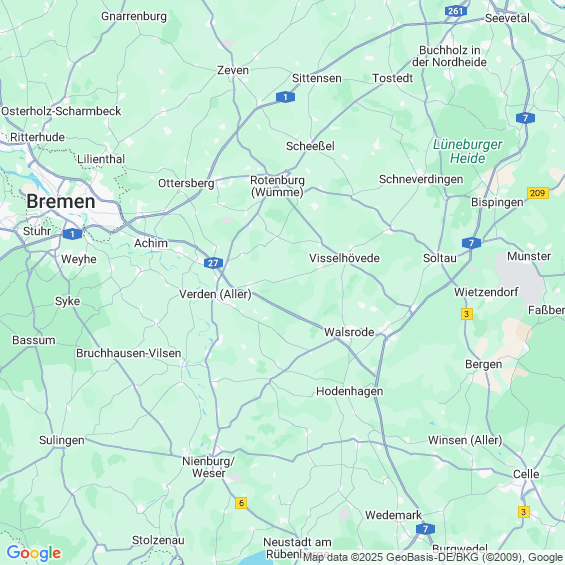Screen dimensions: 565x565
Task: Click the yellow B6 road shield
Action: 241,503
